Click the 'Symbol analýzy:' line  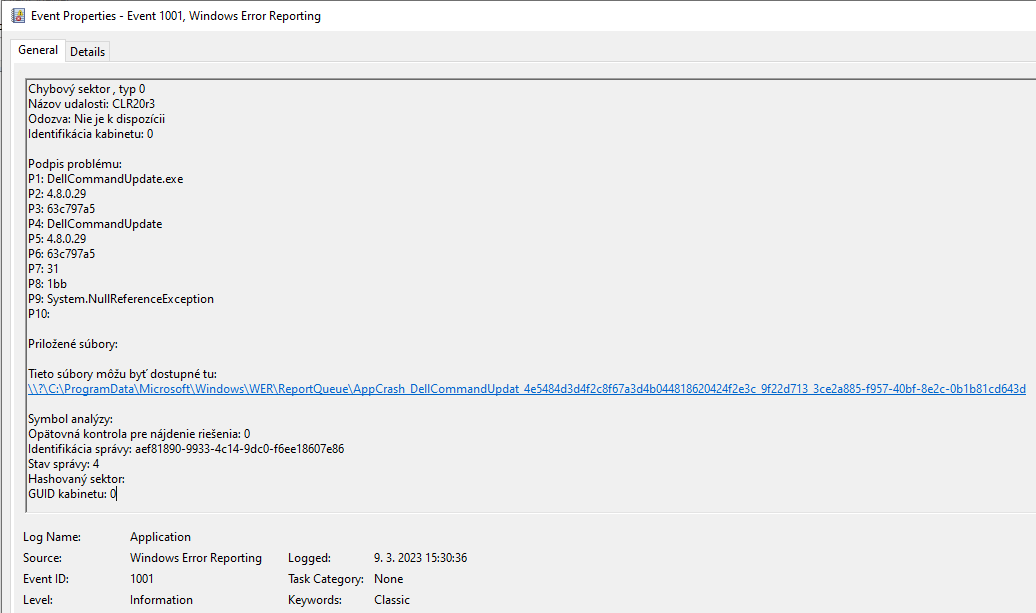[70, 419]
